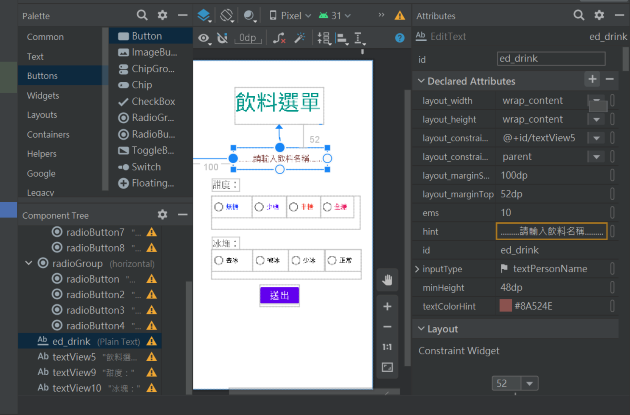
Task: Minimize the Palette panel
Action: point(183,15)
